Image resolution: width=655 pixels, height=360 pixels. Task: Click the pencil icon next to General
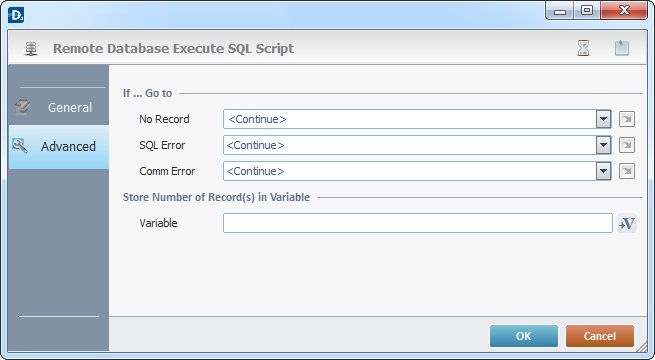[x=22, y=107]
